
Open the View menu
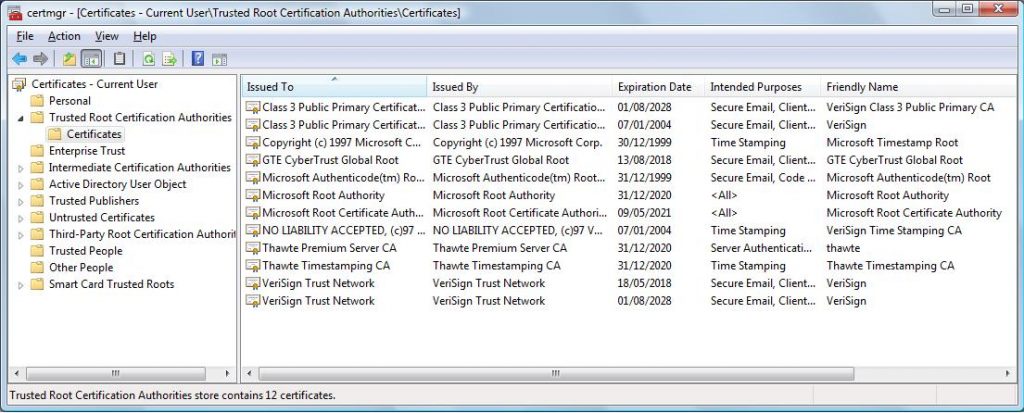click(x=107, y=37)
